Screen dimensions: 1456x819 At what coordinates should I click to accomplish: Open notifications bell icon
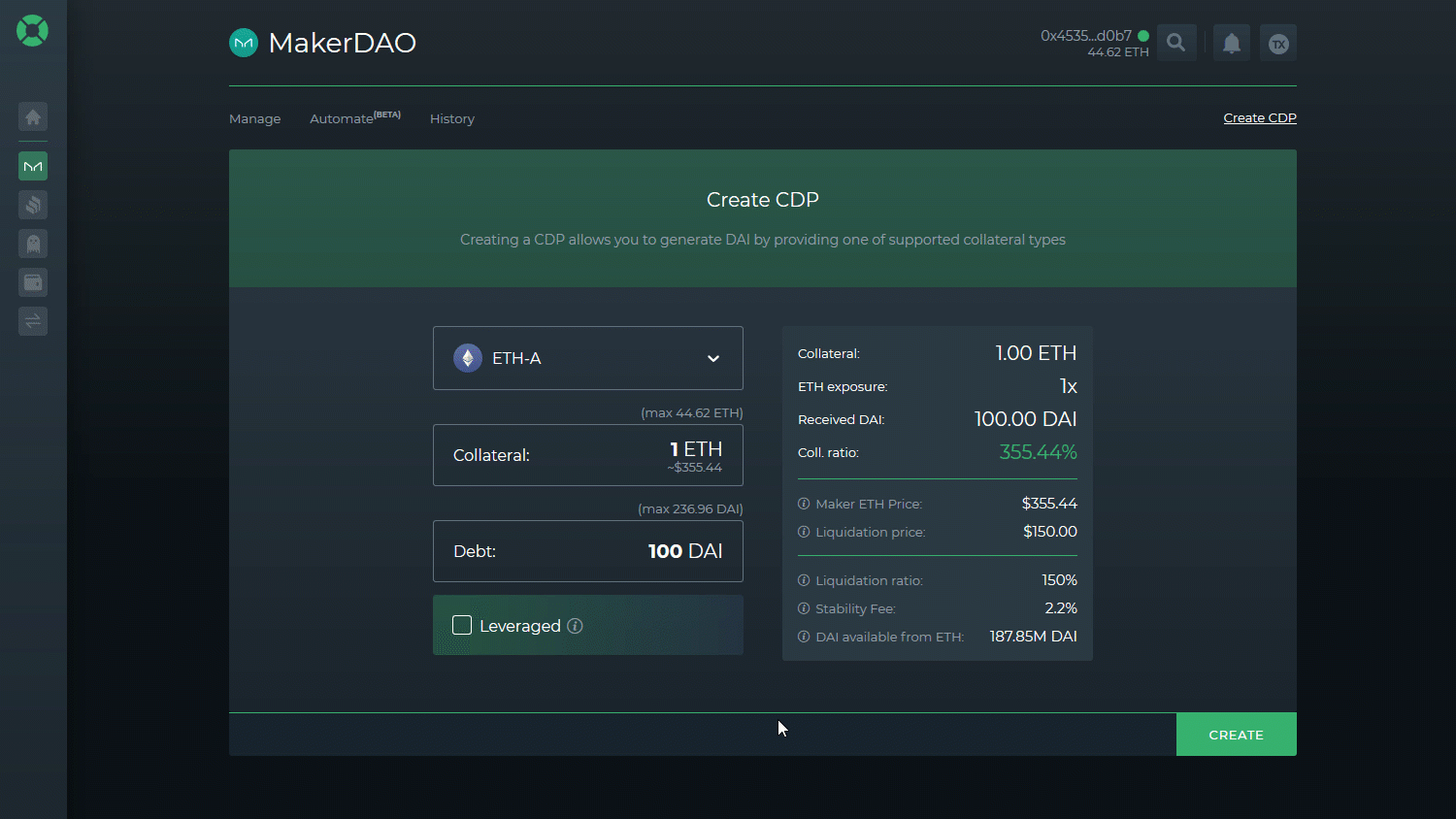tap(1232, 43)
